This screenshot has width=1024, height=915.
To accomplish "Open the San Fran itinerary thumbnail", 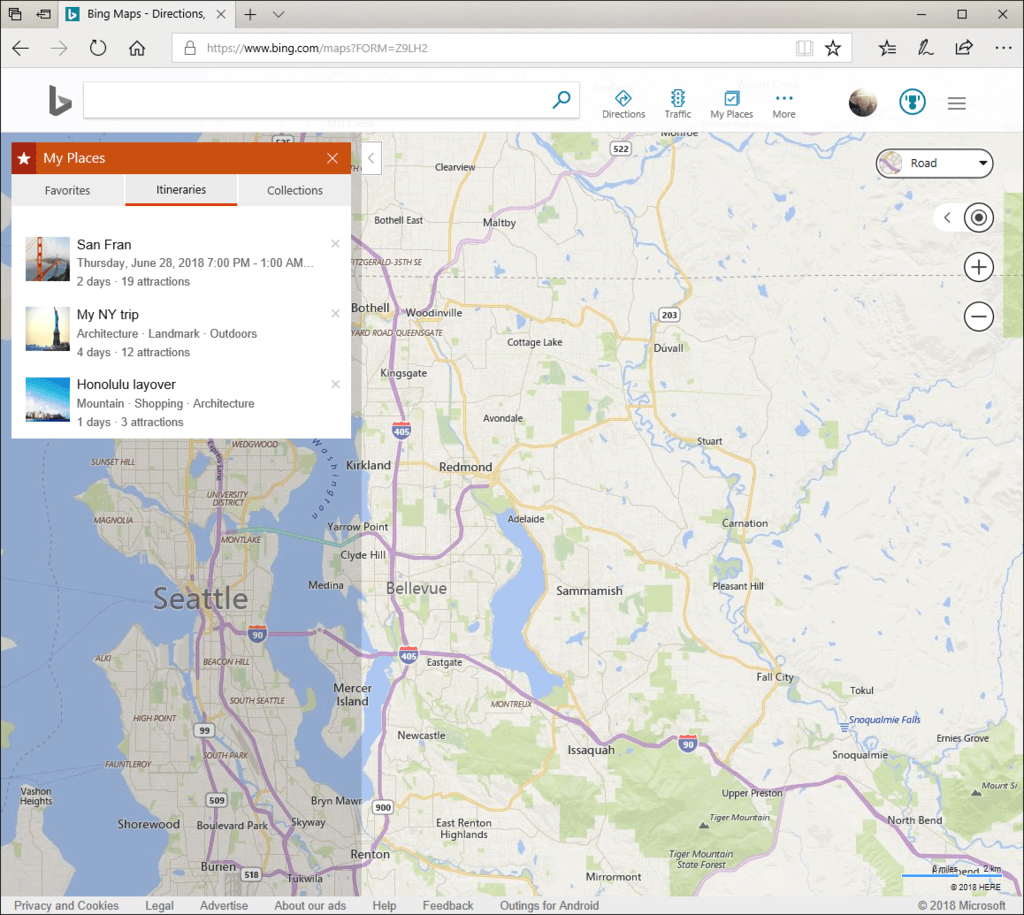I will click(x=48, y=259).
